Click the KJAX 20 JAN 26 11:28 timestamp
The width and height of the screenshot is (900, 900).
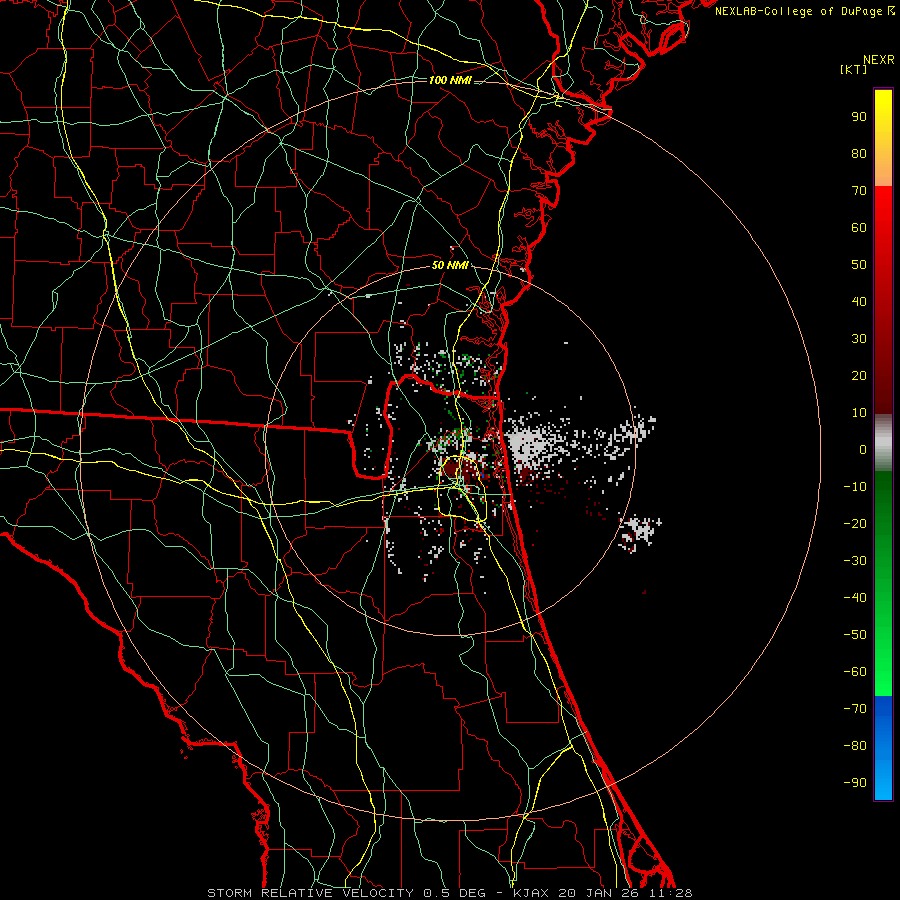pyautogui.click(x=602, y=893)
